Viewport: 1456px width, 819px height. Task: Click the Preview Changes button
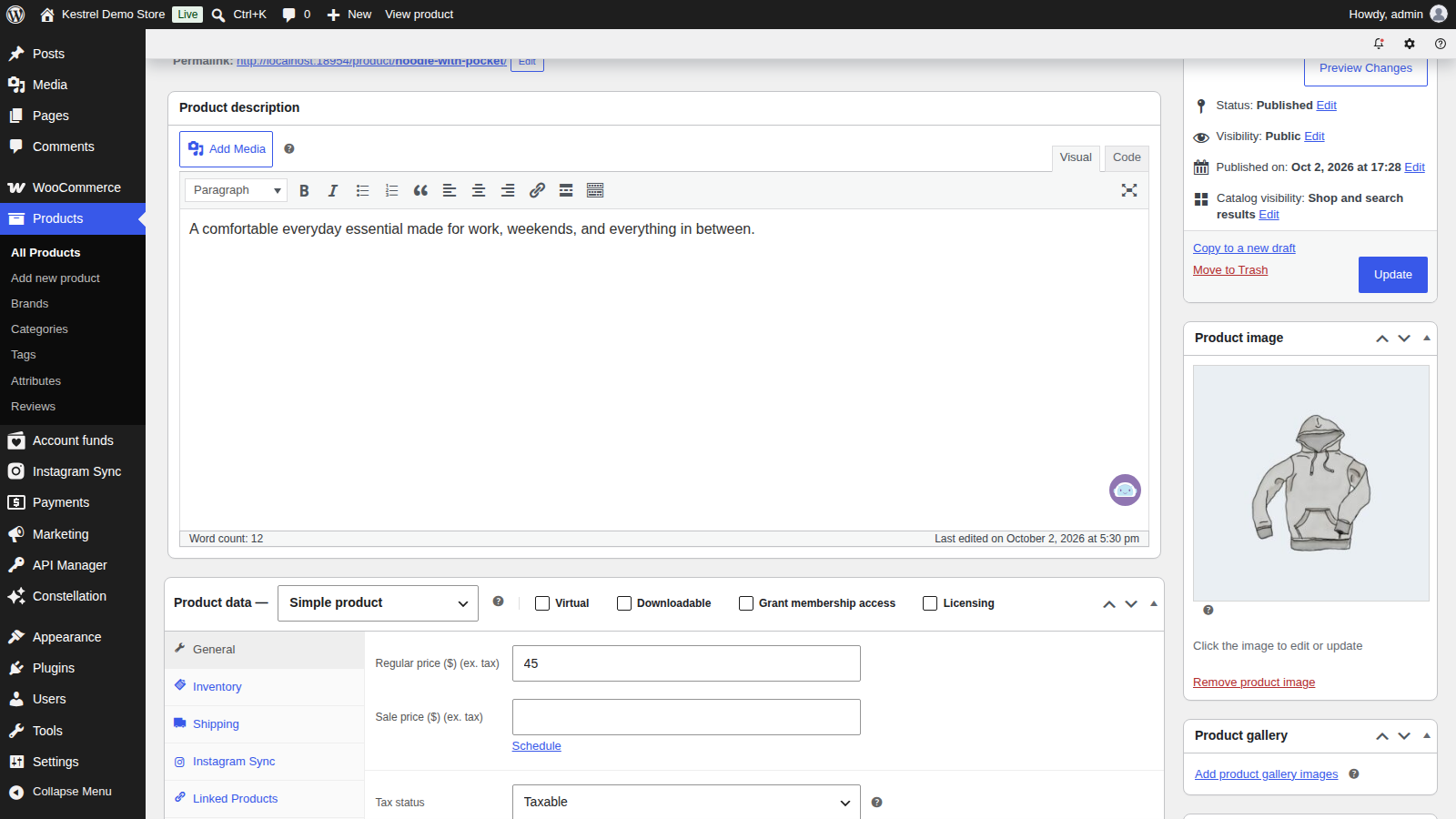pyautogui.click(x=1366, y=68)
